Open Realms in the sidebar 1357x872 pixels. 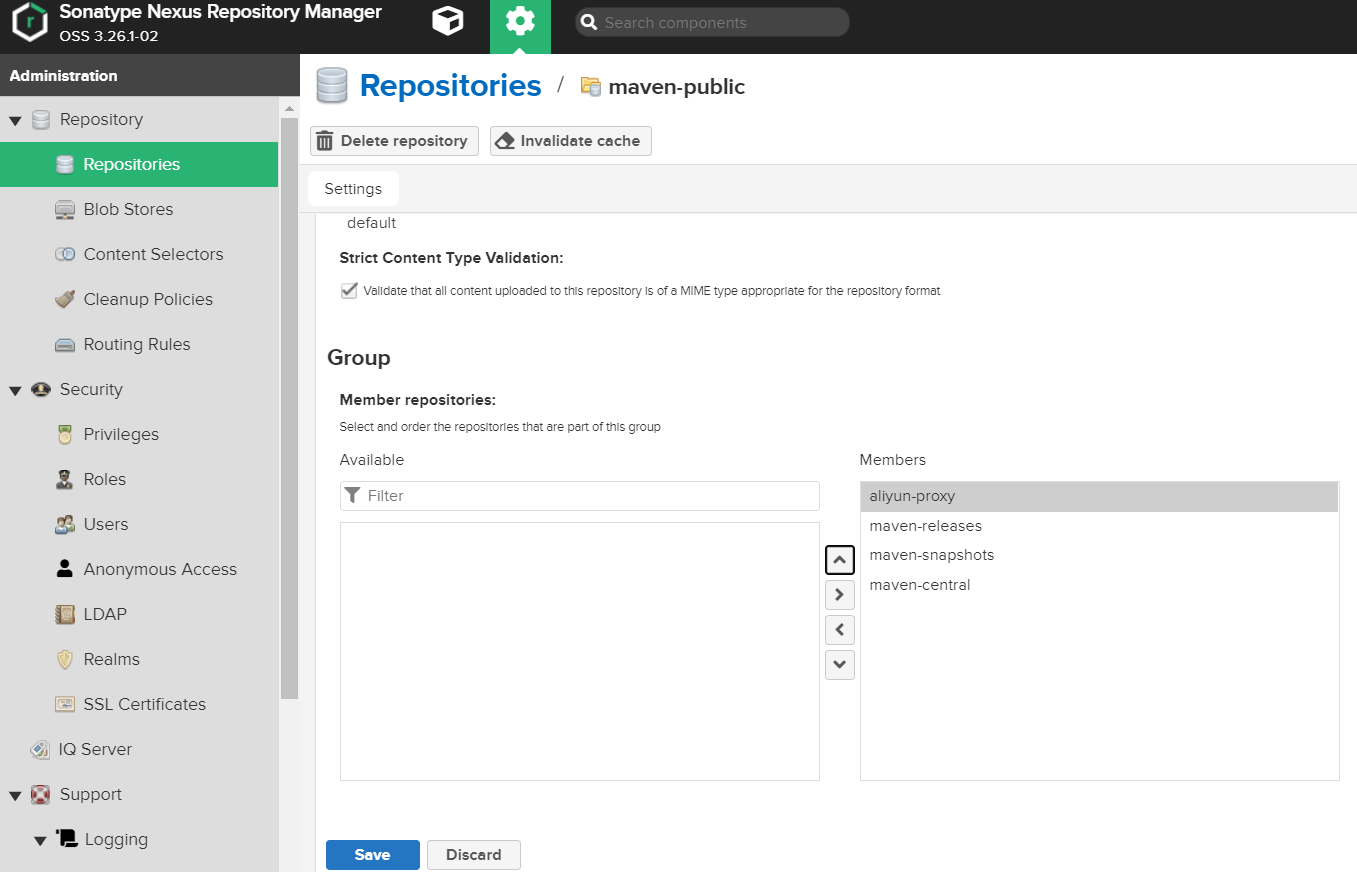click(139, 659)
